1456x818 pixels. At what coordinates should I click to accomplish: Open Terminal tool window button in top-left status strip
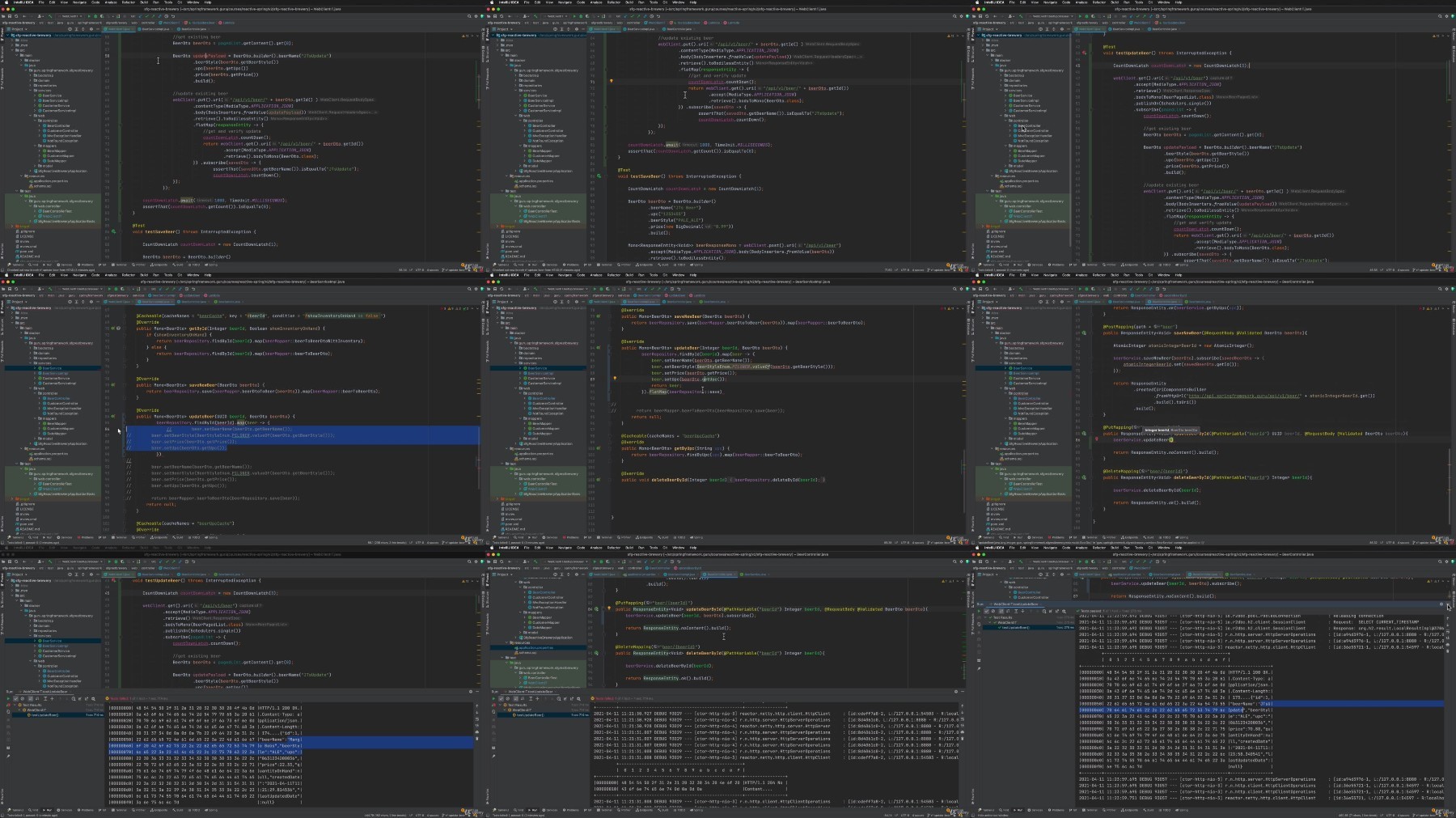tap(119, 265)
